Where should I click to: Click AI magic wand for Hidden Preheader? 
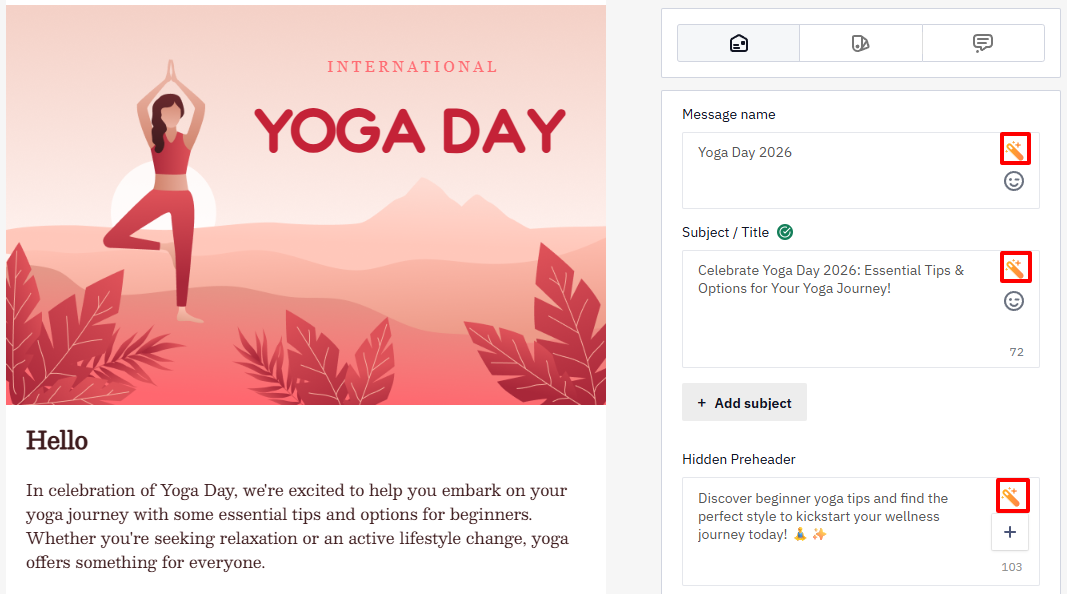point(1012,496)
